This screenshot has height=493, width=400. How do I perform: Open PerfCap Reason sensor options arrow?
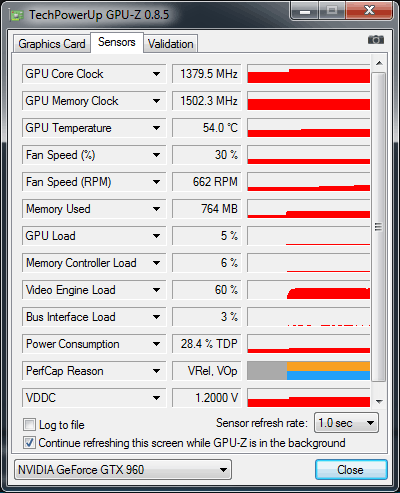156,371
